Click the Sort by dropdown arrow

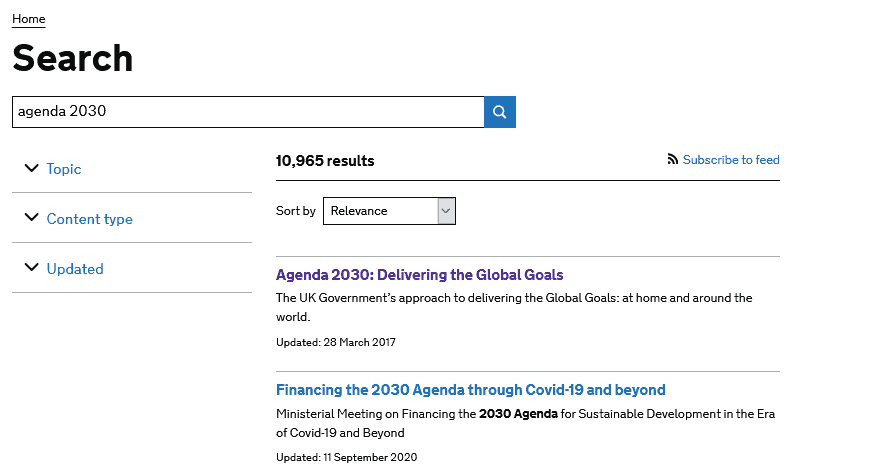tap(446, 211)
